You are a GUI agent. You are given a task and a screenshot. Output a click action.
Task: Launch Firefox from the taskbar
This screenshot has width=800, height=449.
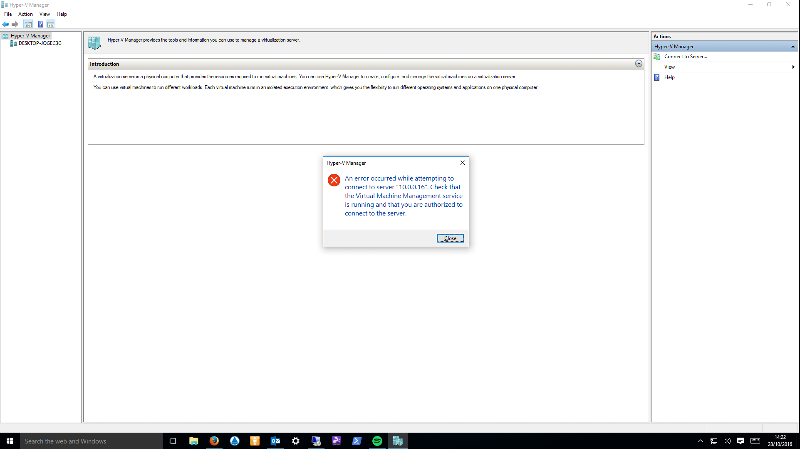pos(214,441)
